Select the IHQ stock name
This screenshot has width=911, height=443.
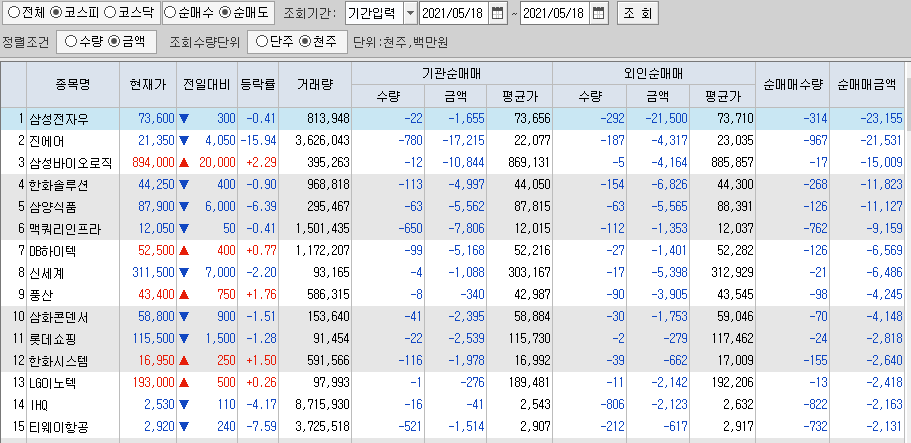click(40, 406)
